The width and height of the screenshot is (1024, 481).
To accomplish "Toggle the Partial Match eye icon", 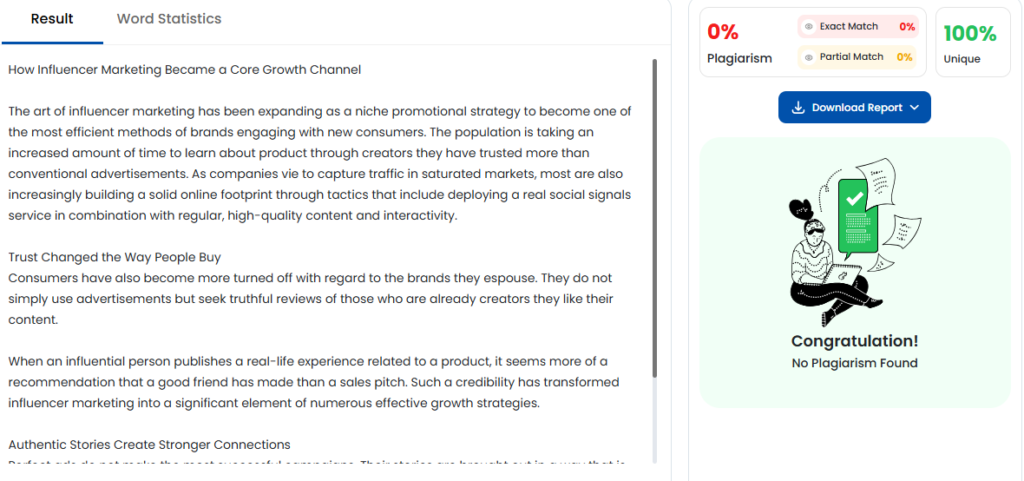I will (808, 57).
